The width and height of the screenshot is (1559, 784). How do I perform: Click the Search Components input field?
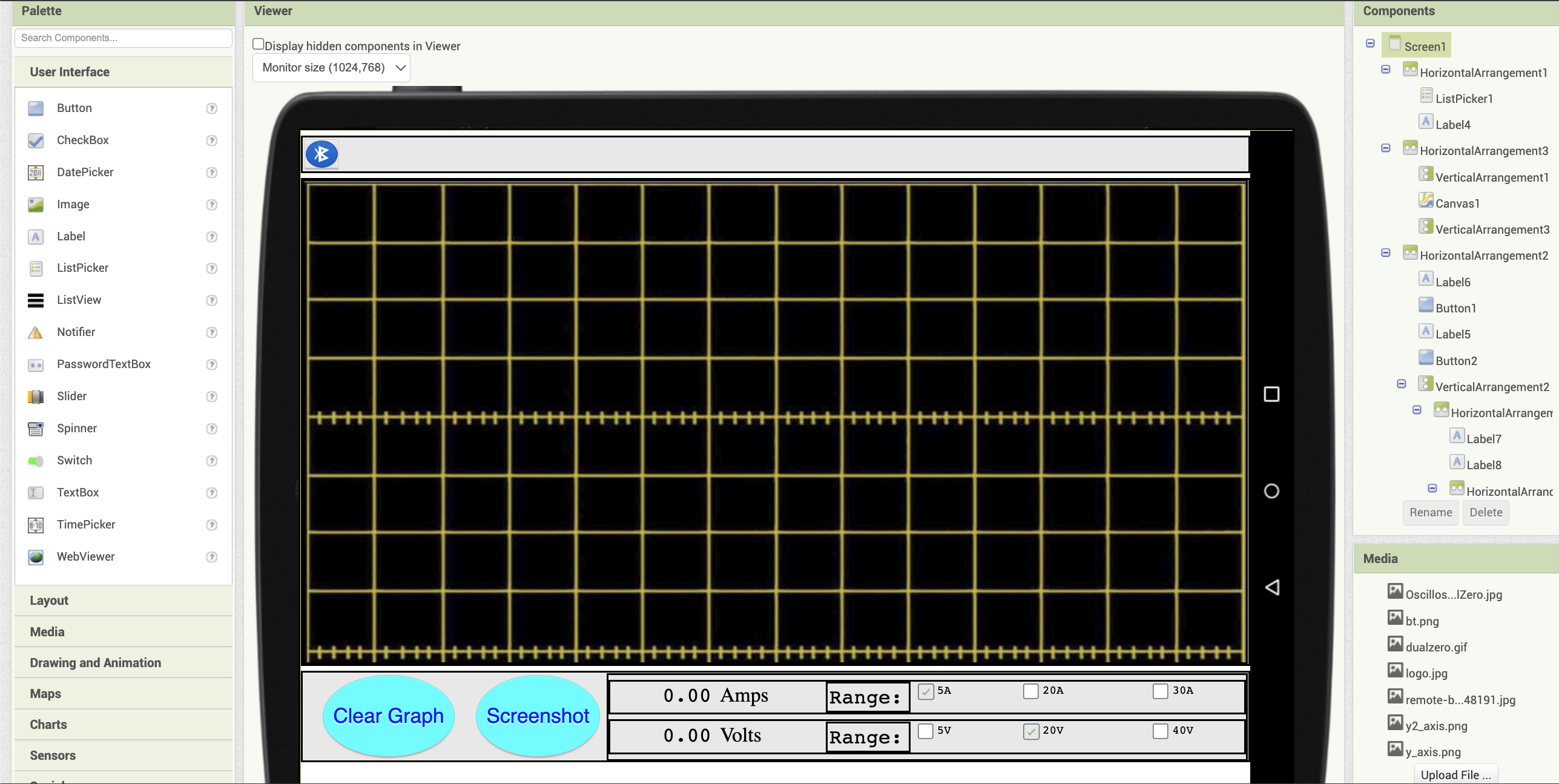tap(122, 38)
